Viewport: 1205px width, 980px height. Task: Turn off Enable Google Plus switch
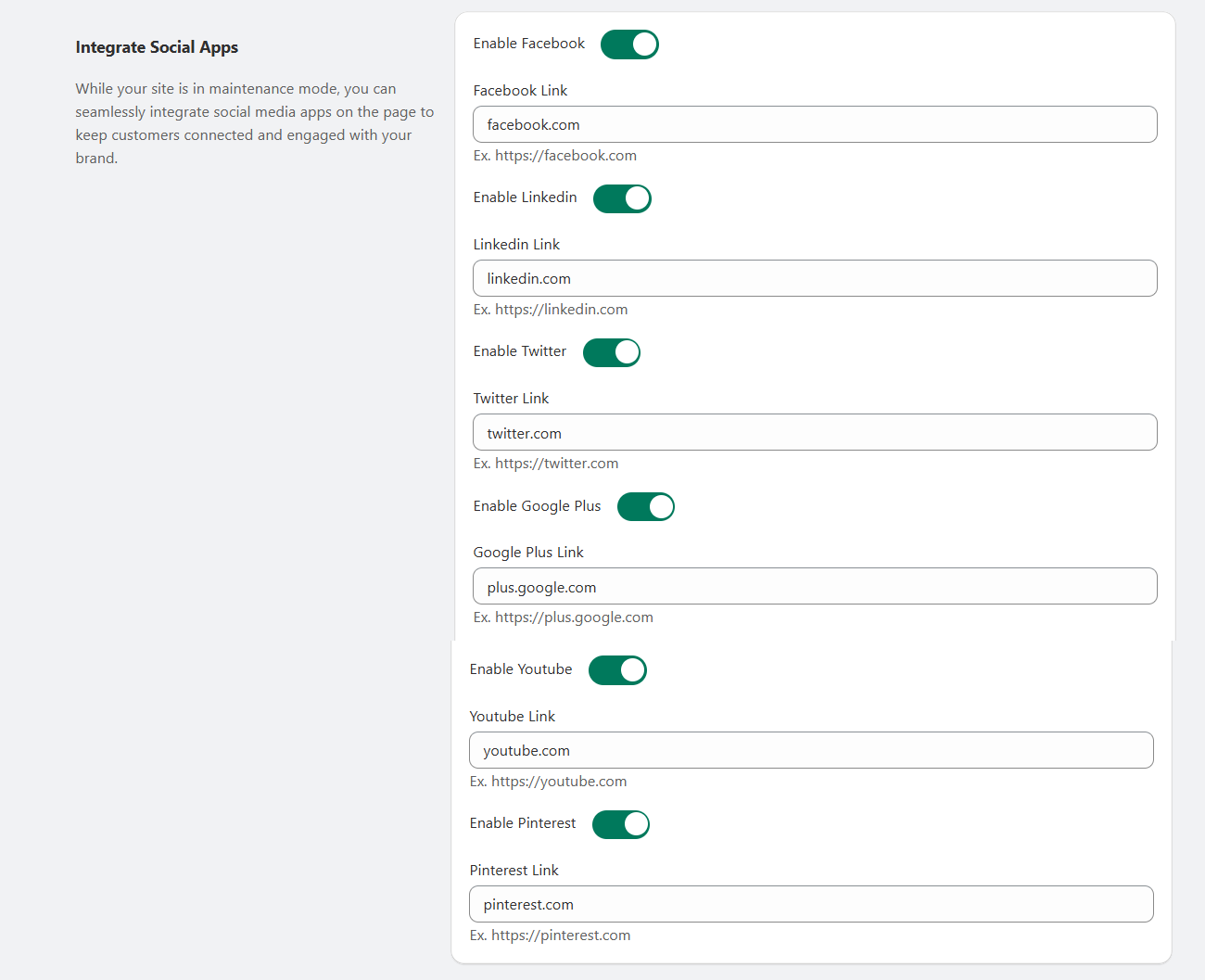click(646, 507)
